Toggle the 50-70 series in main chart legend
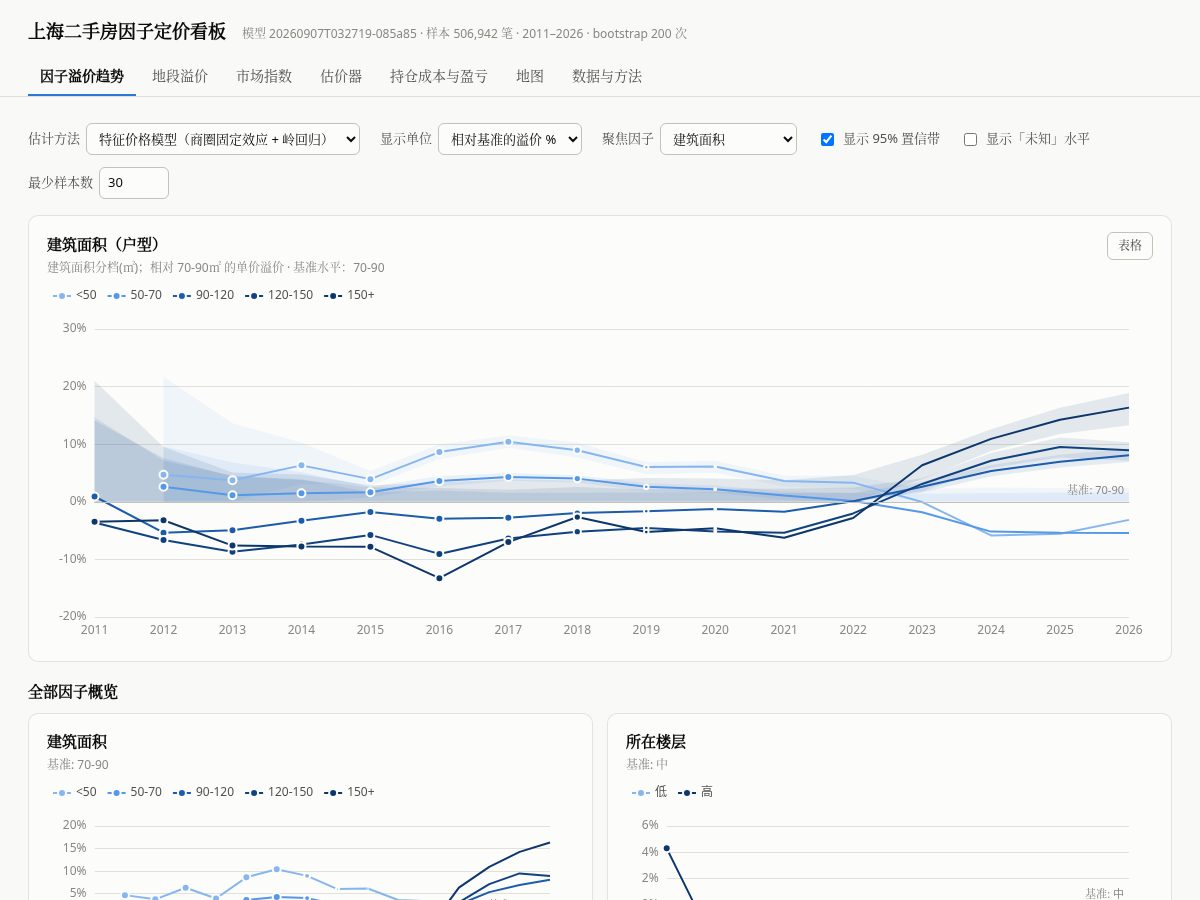The width and height of the screenshot is (1200, 900). (x=135, y=295)
